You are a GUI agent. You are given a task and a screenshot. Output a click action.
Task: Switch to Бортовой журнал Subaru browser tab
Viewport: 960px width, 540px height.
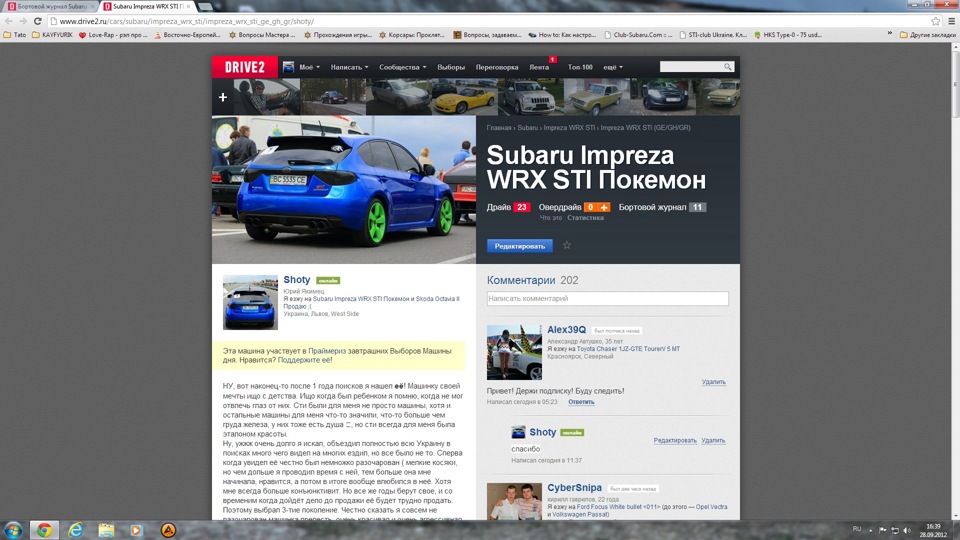pos(49,6)
